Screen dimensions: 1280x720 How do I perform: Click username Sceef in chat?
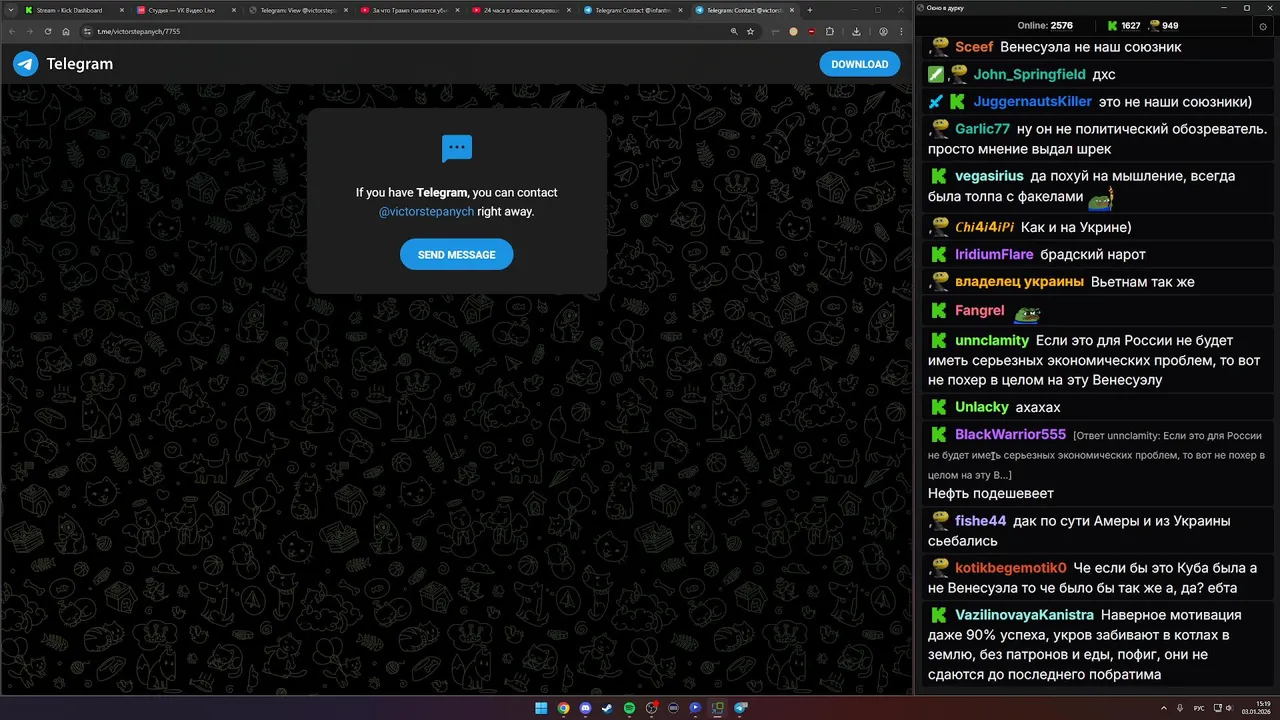point(974,47)
